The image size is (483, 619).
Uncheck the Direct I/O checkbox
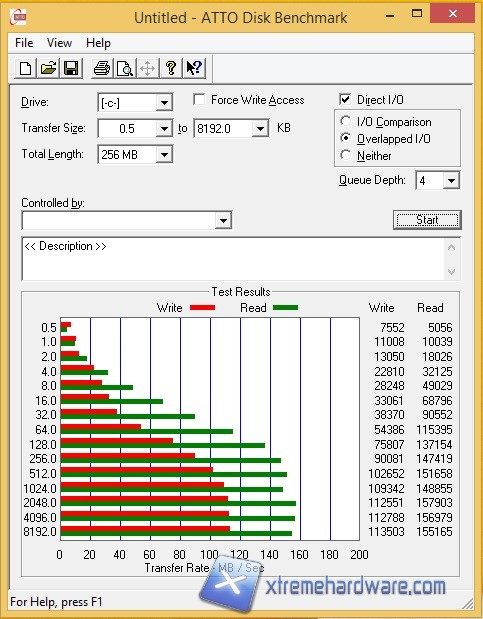click(345, 99)
